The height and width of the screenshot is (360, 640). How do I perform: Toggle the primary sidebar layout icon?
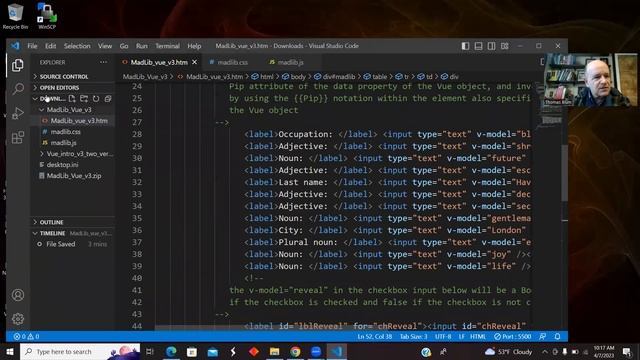[465, 46]
